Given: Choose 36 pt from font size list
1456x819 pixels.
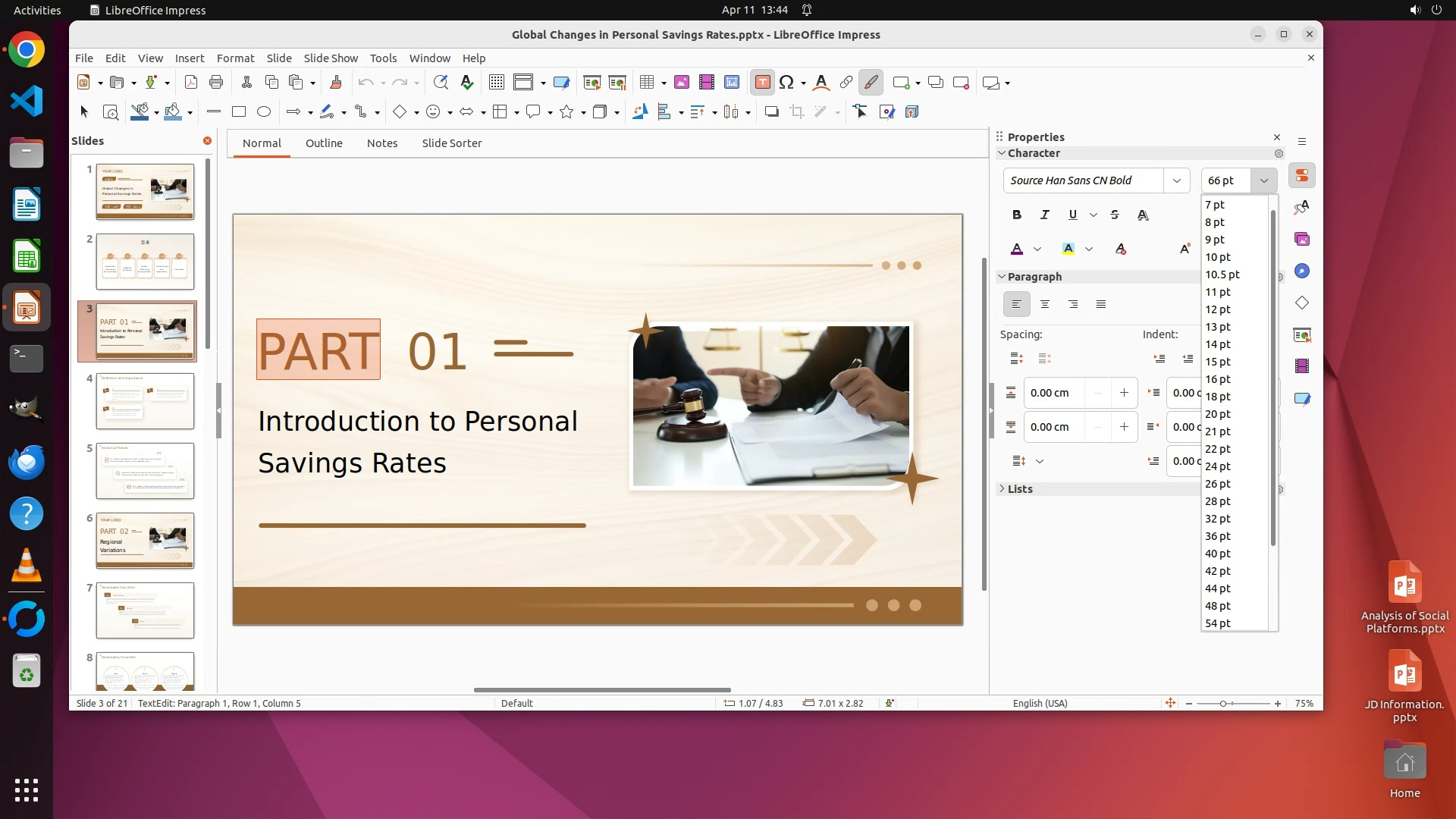Looking at the screenshot, I should click(1218, 536).
